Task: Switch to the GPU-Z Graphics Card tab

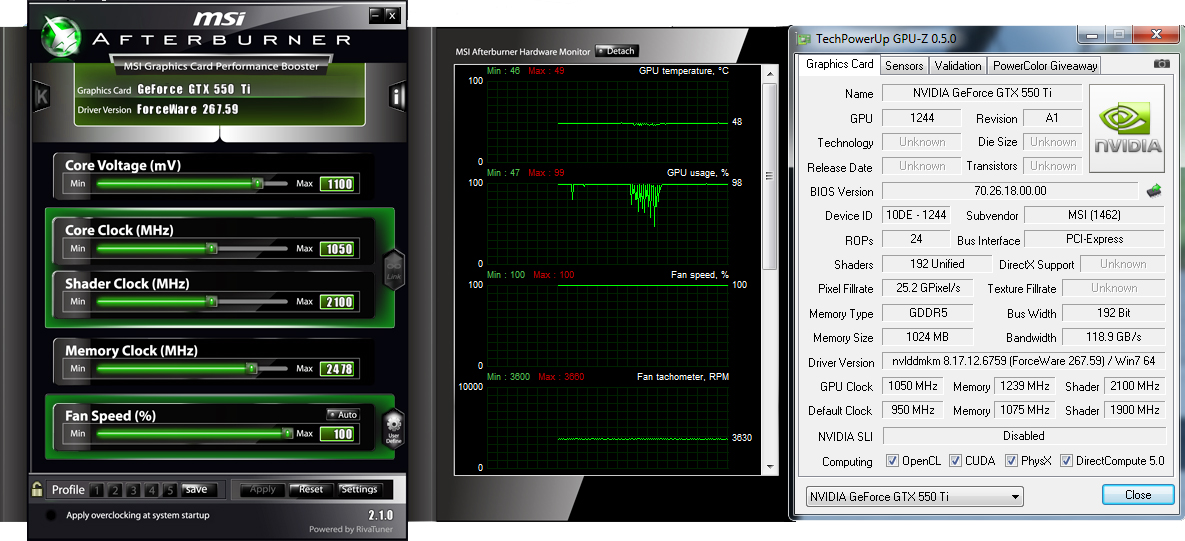Action: coord(840,64)
